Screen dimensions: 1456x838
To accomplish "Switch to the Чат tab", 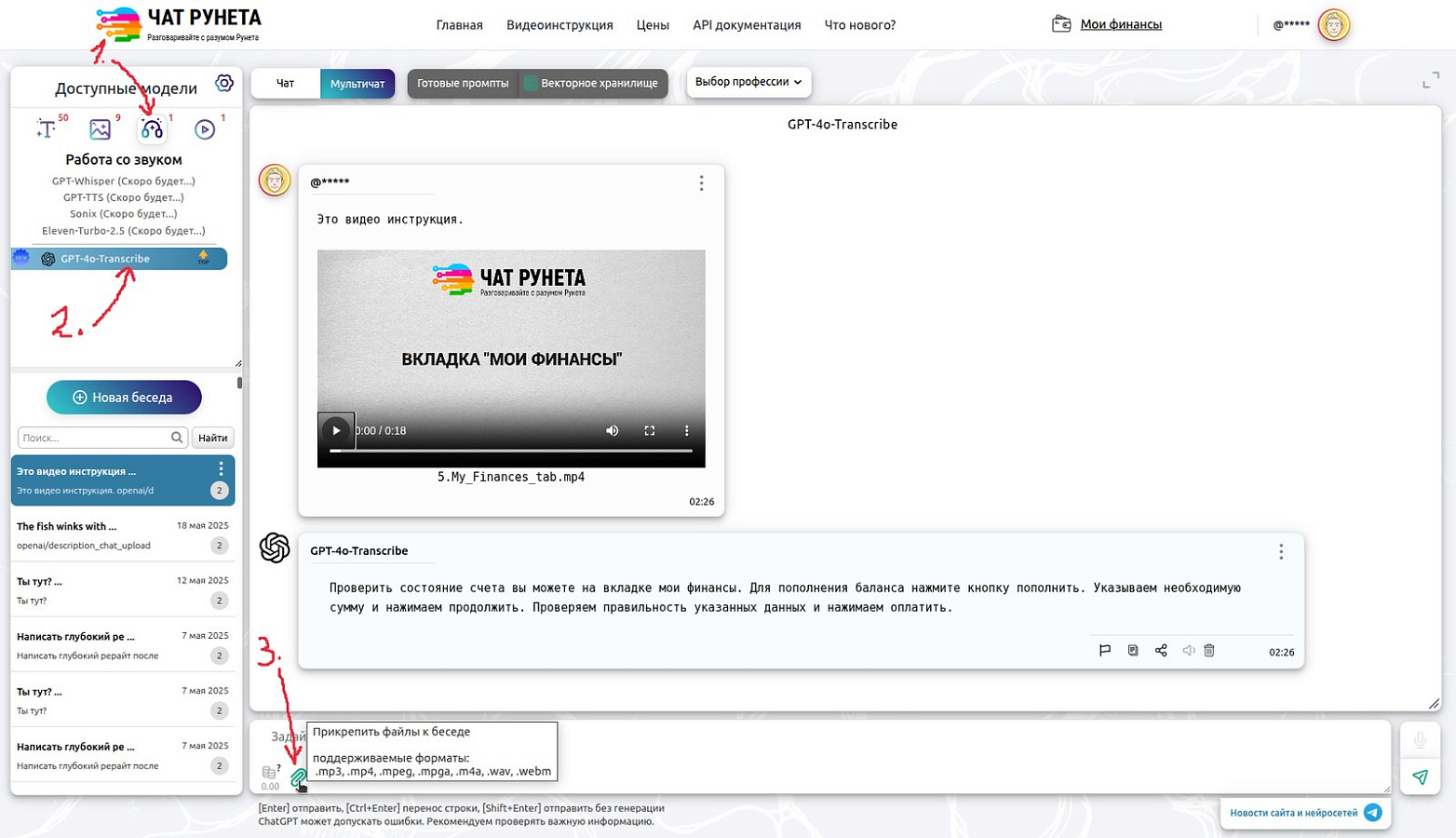I will click(285, 84).
